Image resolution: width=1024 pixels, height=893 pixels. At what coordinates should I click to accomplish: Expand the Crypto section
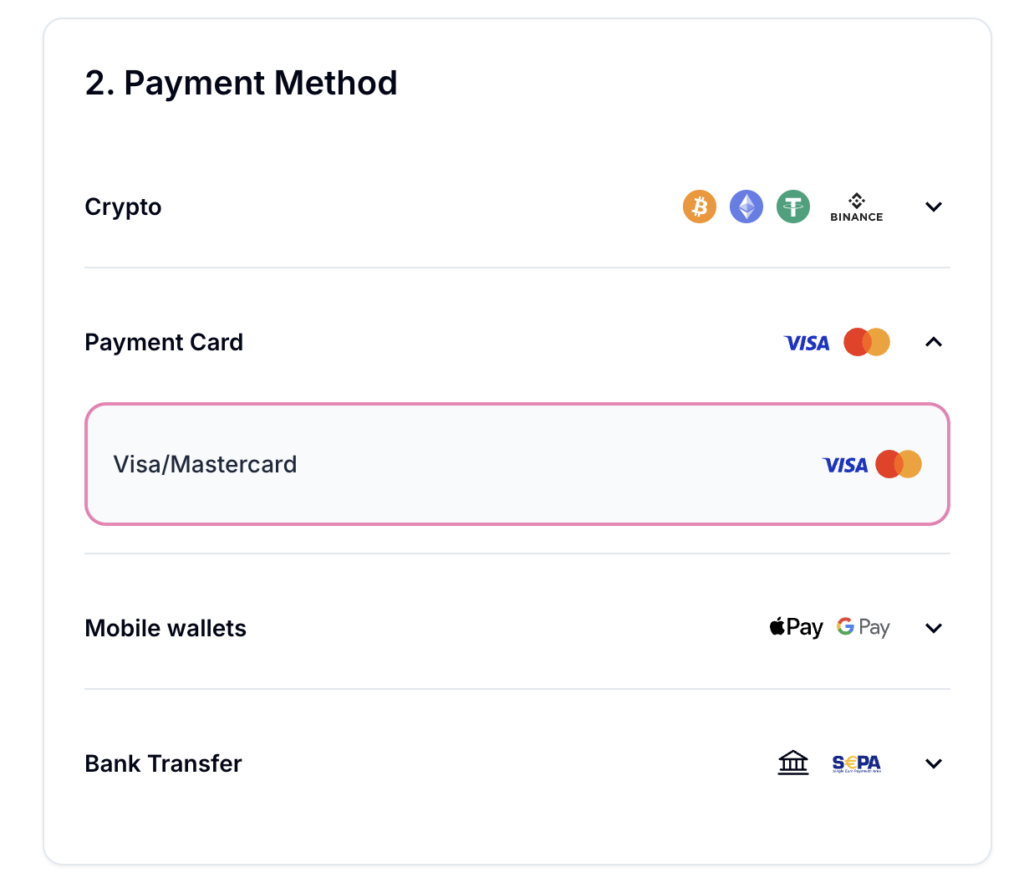[933, 207]
